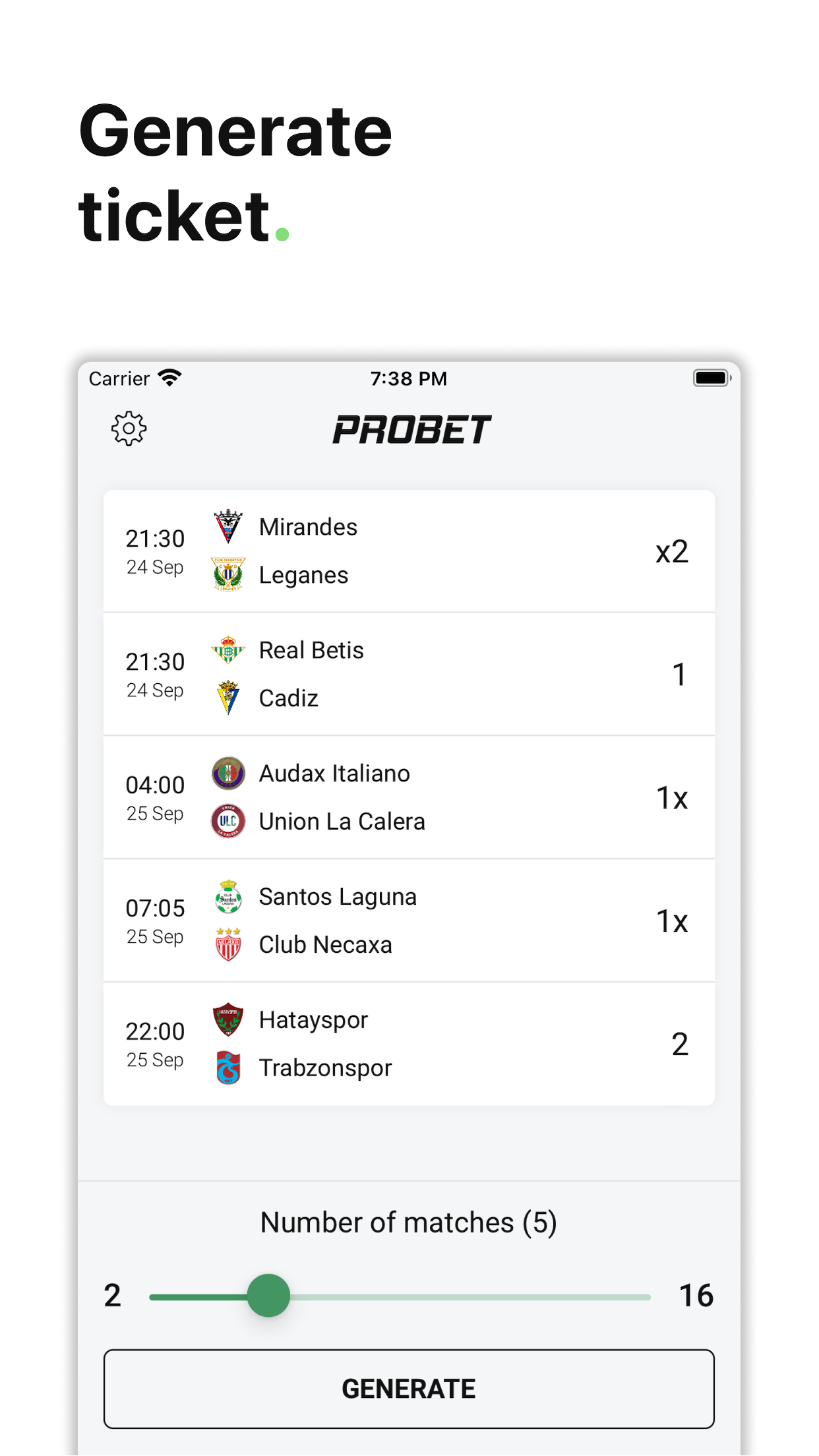Tap the 1x tip for Audax Italiano

tap(671, 798)
